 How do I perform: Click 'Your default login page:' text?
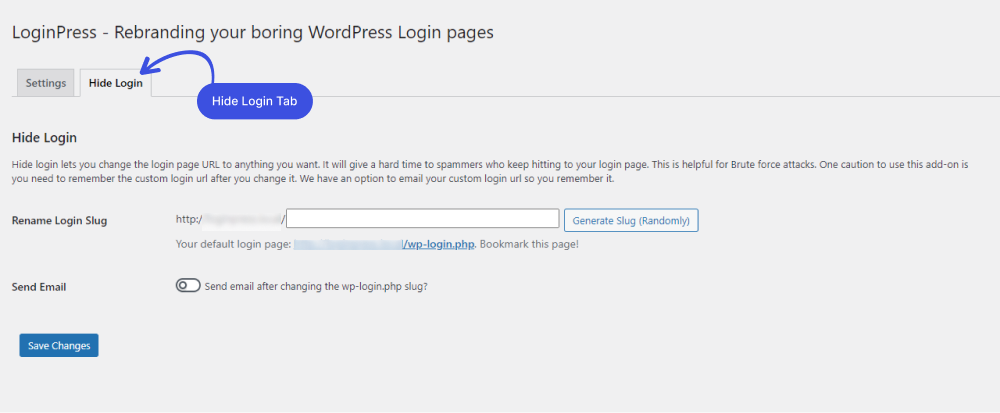pyautogui.click(x=233, y=244)
